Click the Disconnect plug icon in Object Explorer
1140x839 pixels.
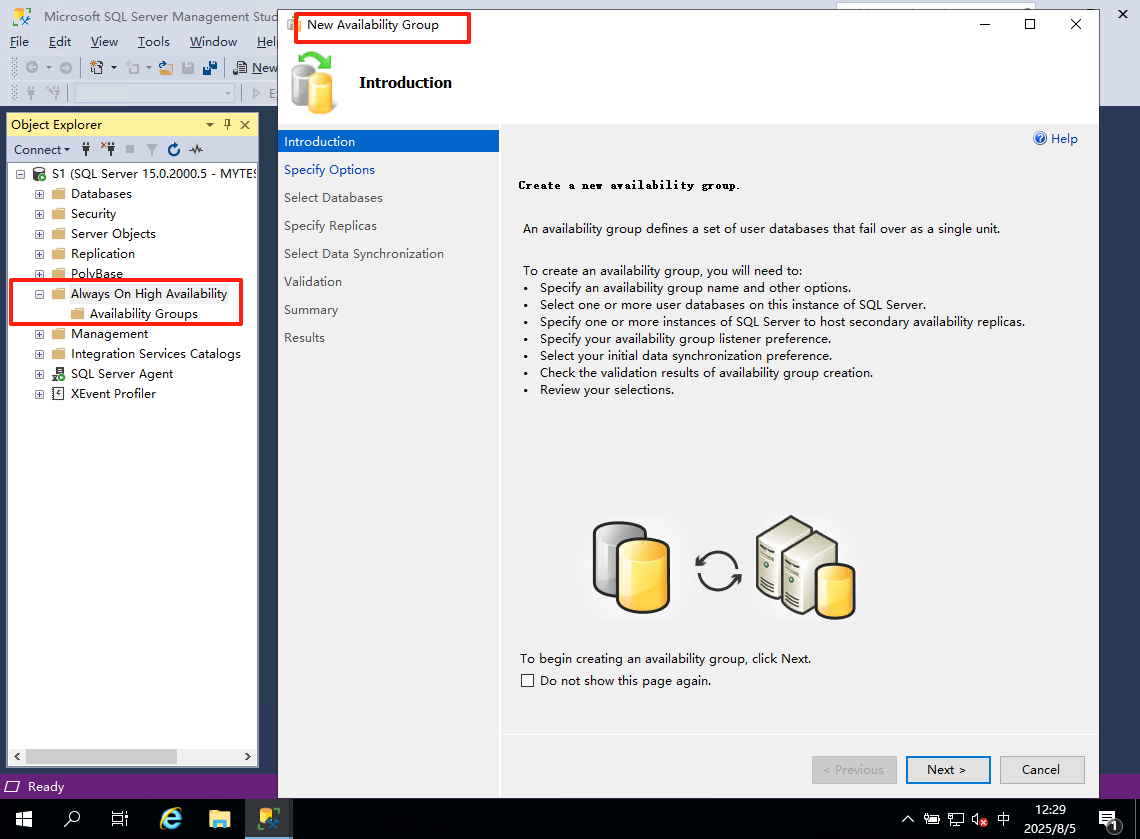(x=108, y=149)
